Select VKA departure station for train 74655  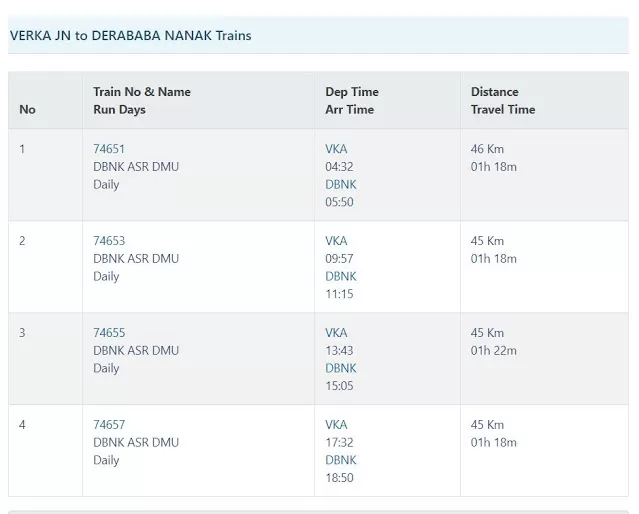click(336, 333)
